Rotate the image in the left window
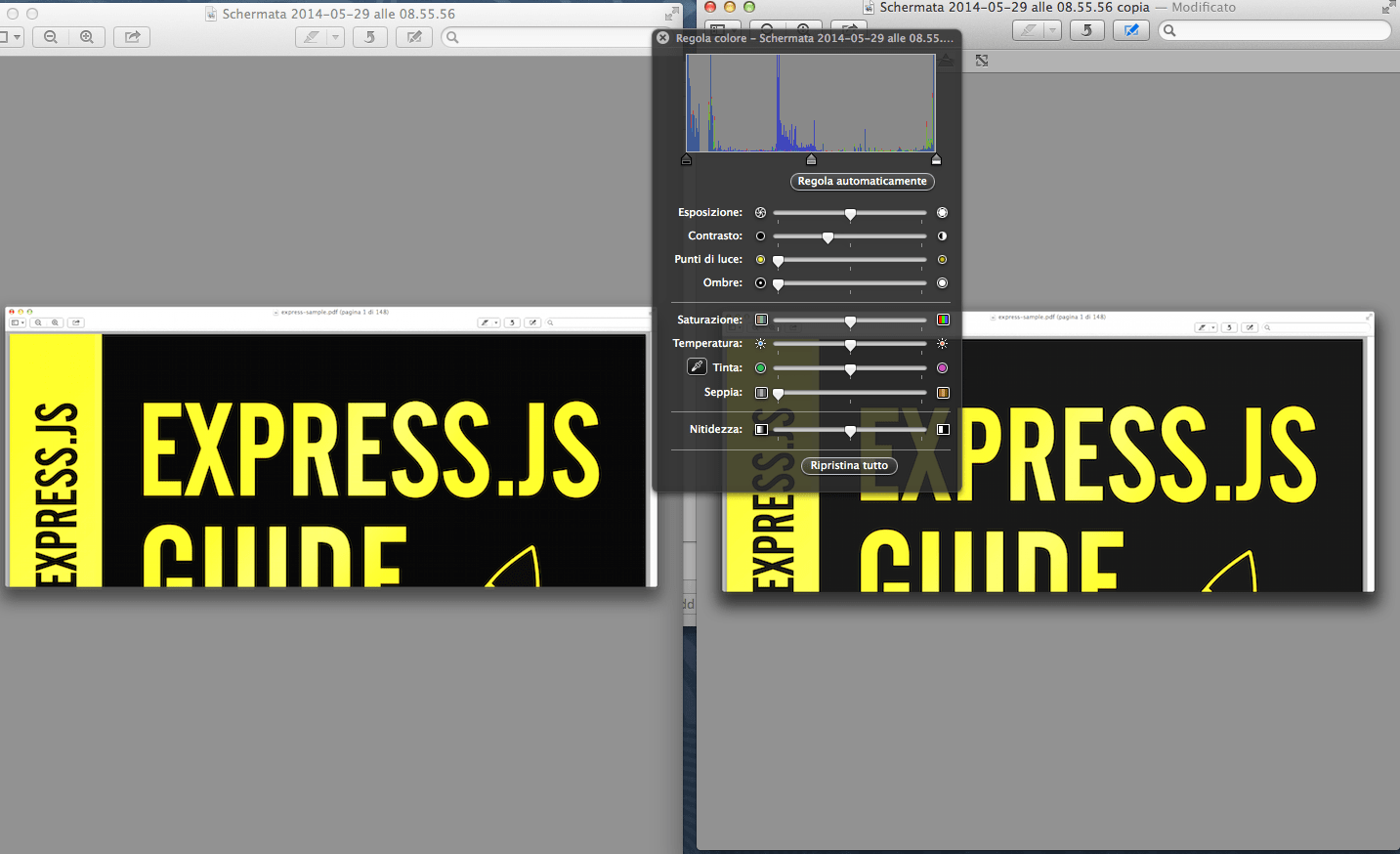 tap(369, 37)
